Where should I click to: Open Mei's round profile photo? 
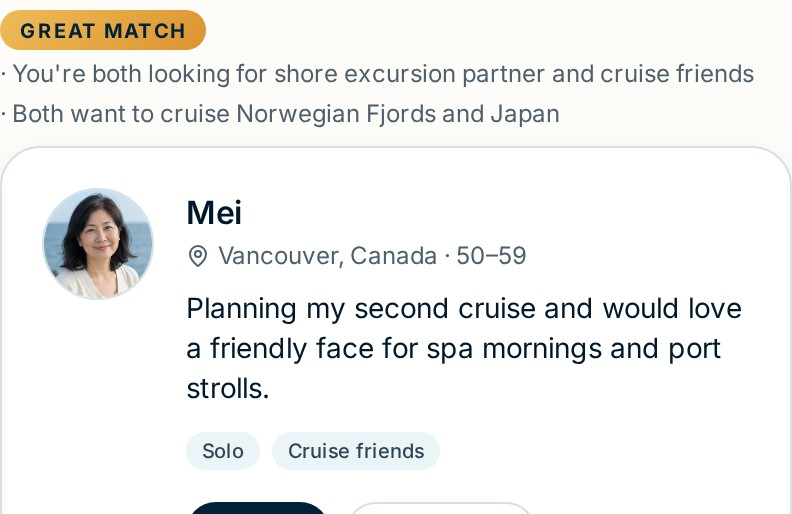(98, 244)
